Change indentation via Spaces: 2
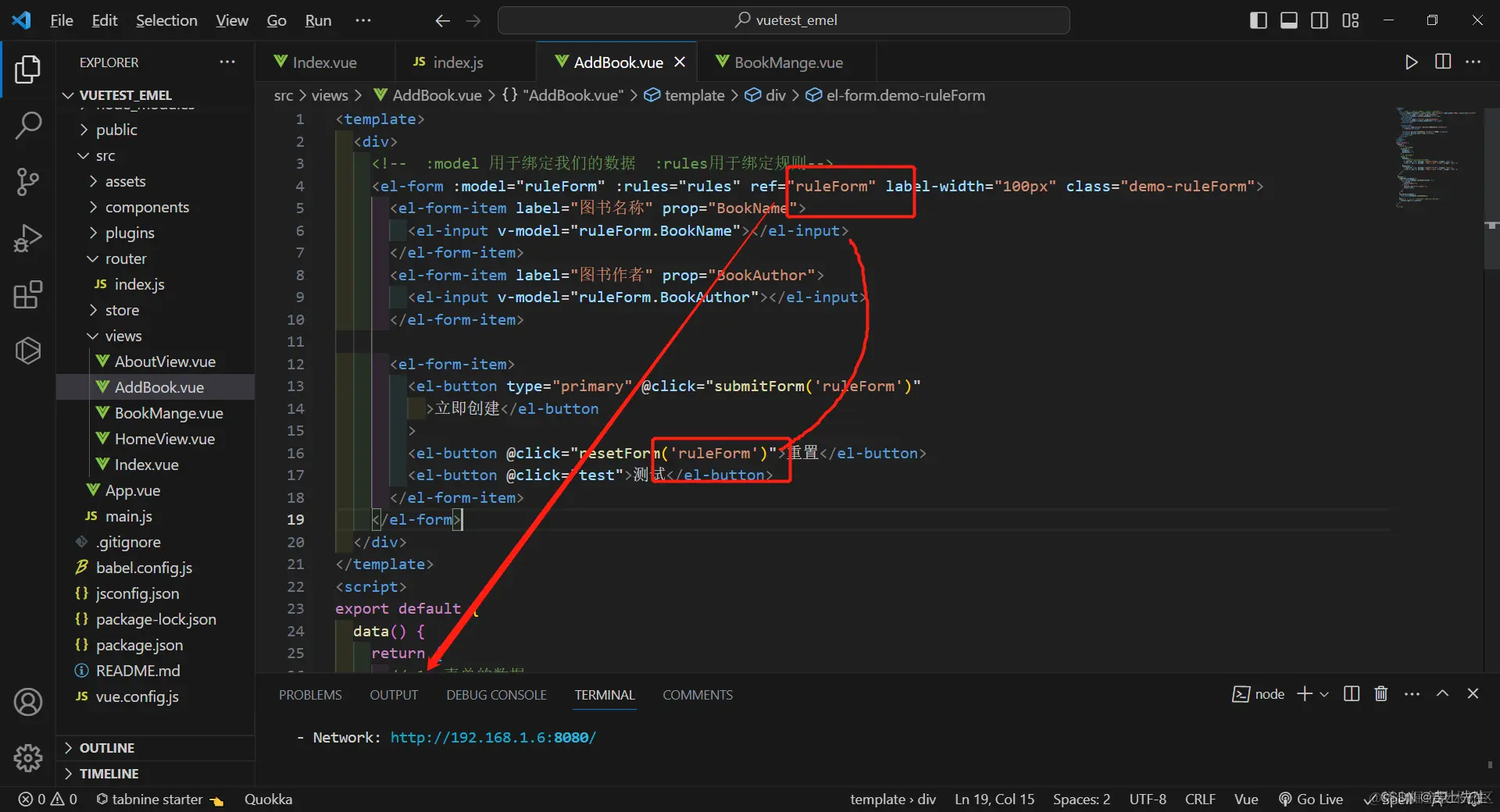 coord(1081,799)
